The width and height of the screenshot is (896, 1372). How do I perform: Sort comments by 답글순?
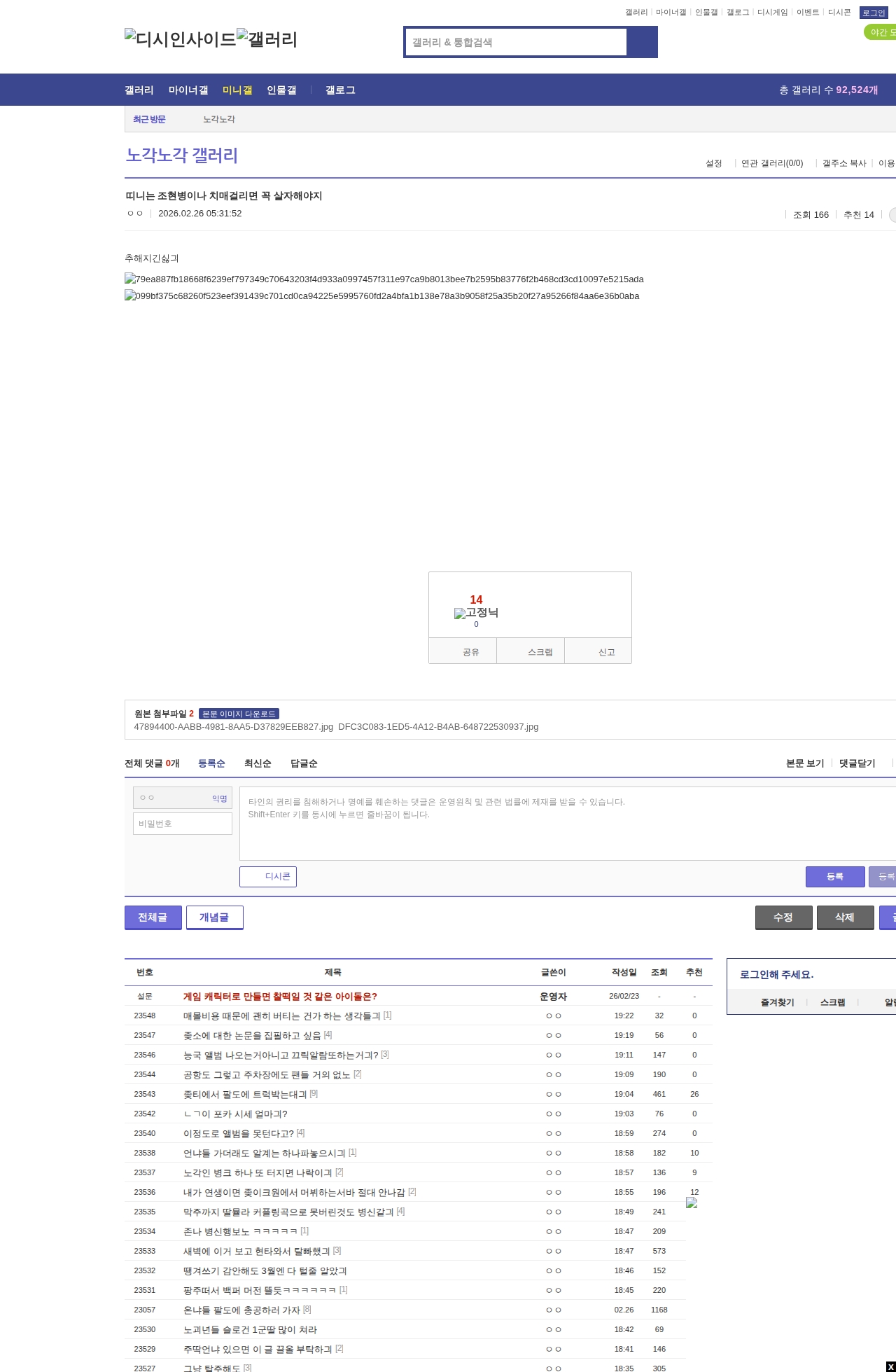click(304, 763)
